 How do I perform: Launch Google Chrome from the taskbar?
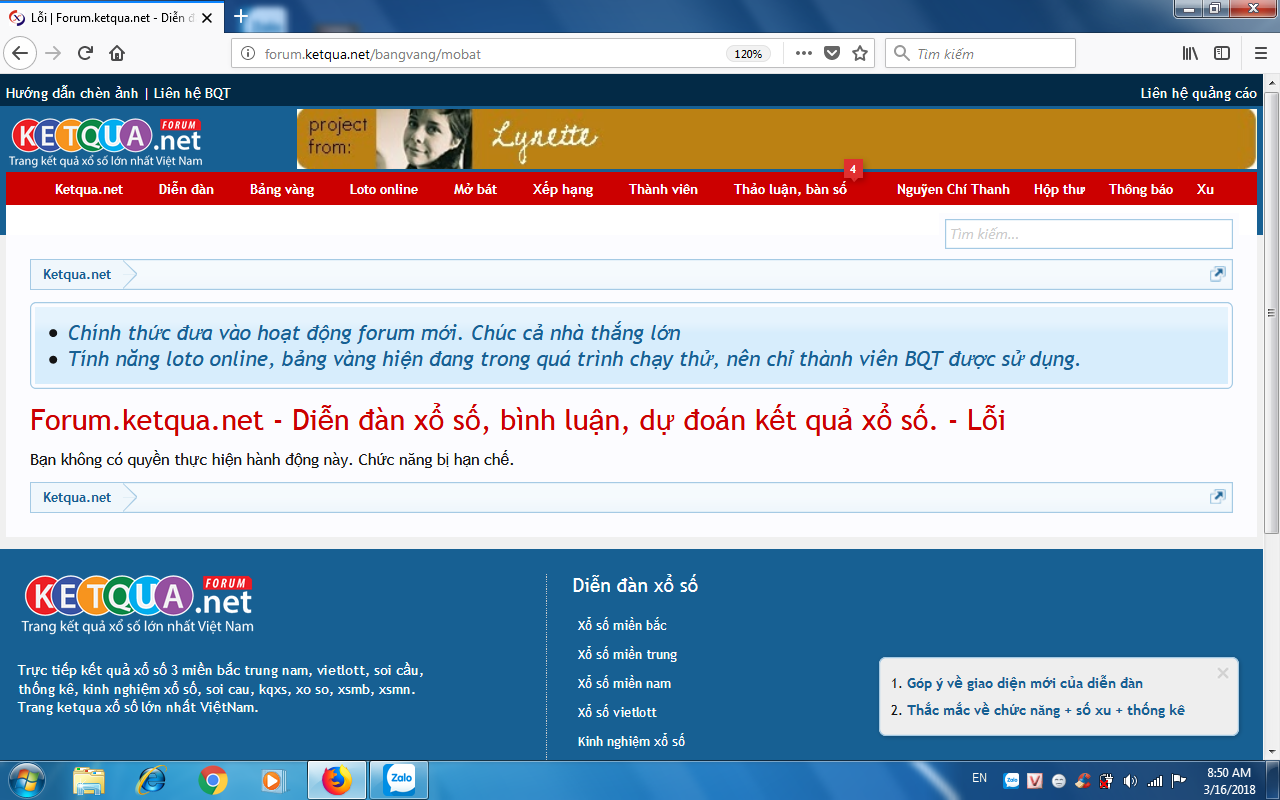[x=213, y=780]
